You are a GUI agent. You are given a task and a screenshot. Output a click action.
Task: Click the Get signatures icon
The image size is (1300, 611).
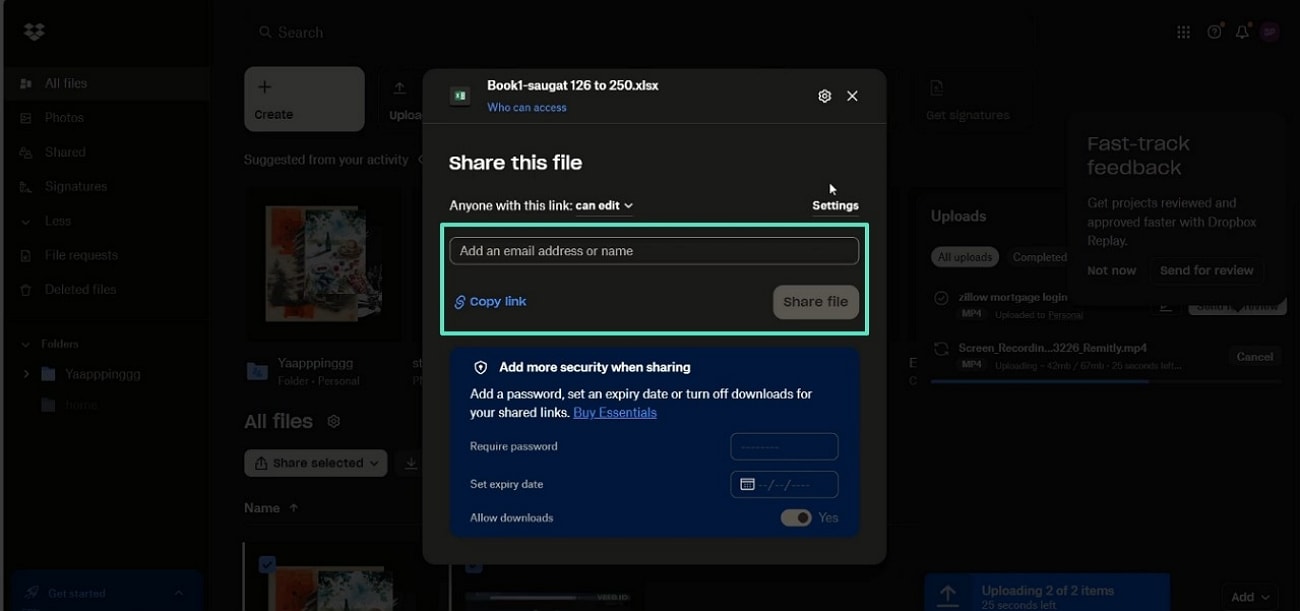936,89
